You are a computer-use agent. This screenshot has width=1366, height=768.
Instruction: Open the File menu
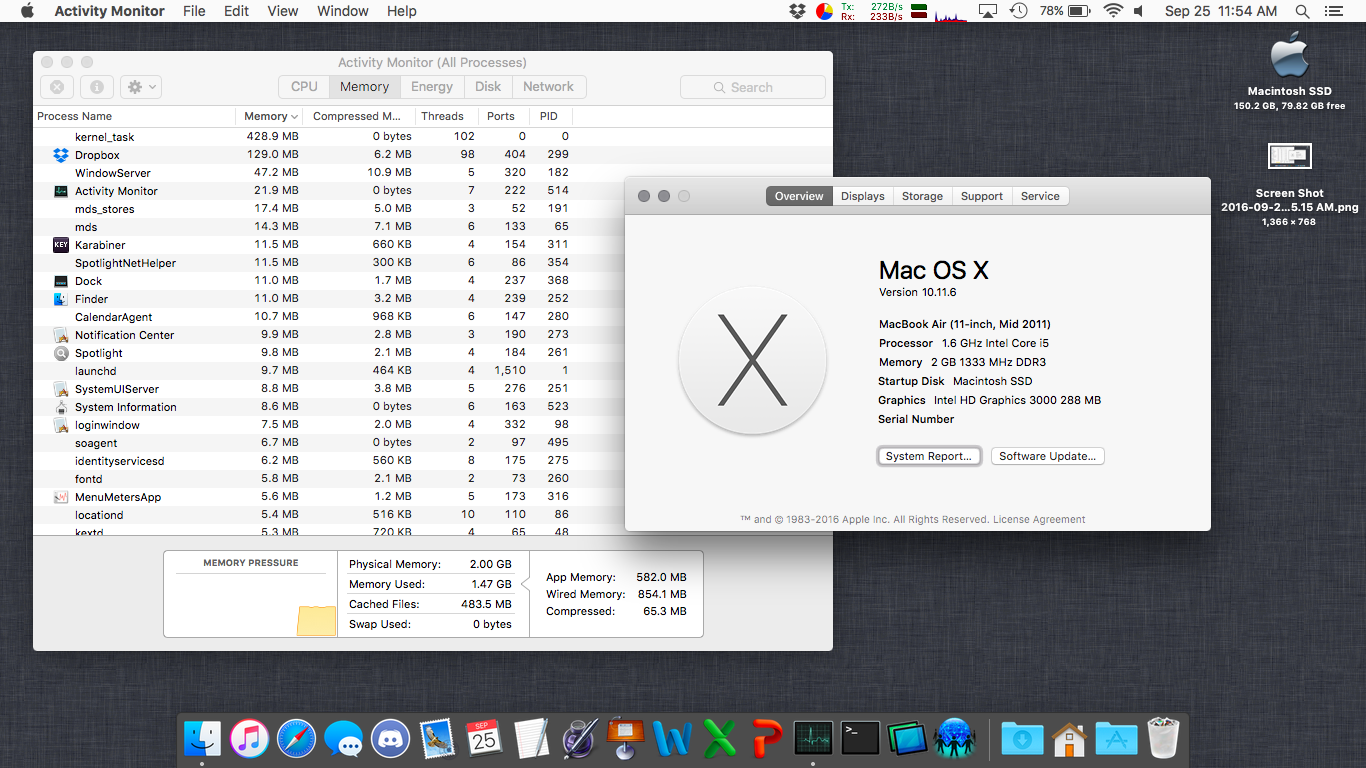pyautogui.click(x=194, y=11)
